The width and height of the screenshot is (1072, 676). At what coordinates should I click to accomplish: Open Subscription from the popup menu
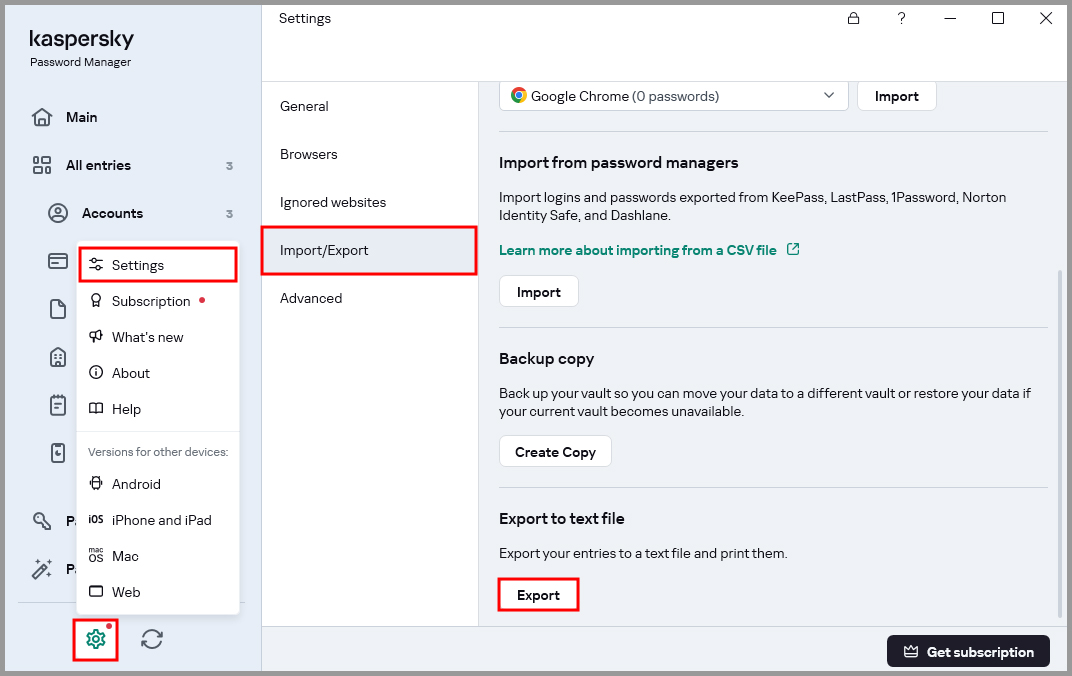coord(158,301)
